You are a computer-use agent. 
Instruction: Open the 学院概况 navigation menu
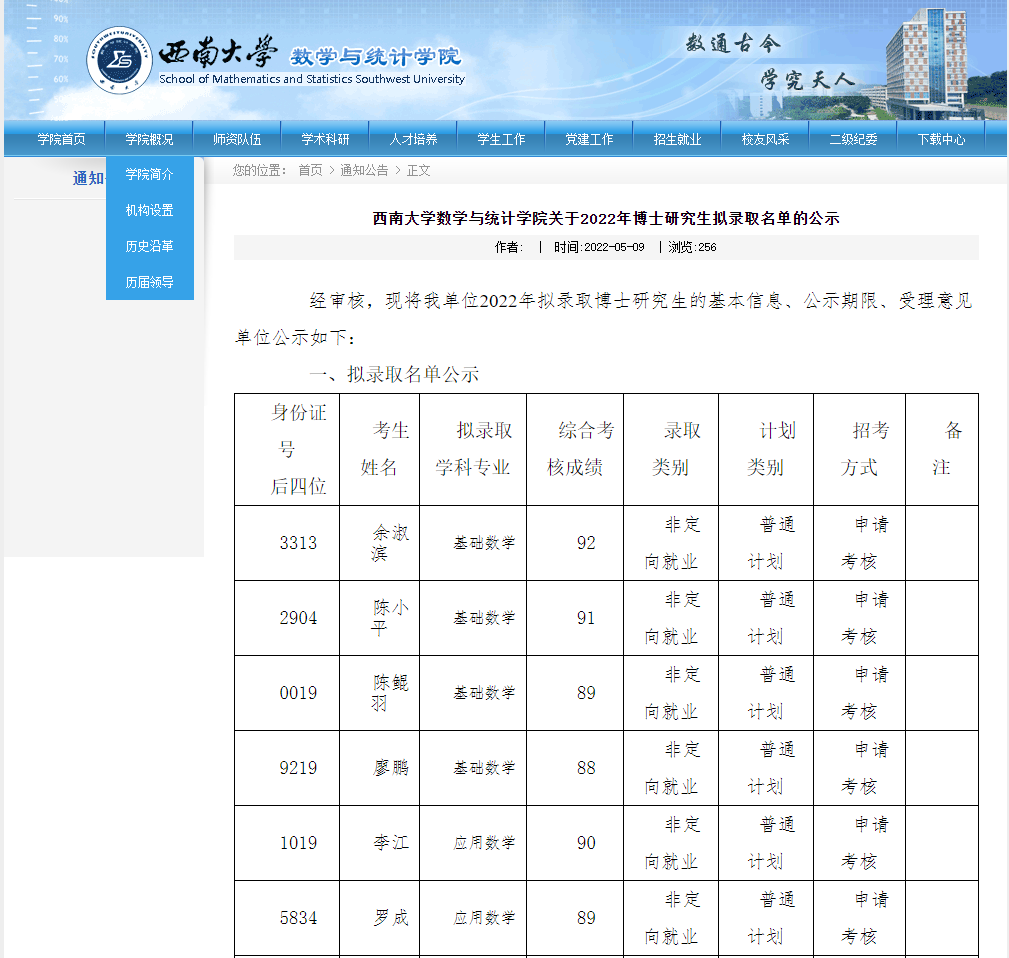pos(149,139)
